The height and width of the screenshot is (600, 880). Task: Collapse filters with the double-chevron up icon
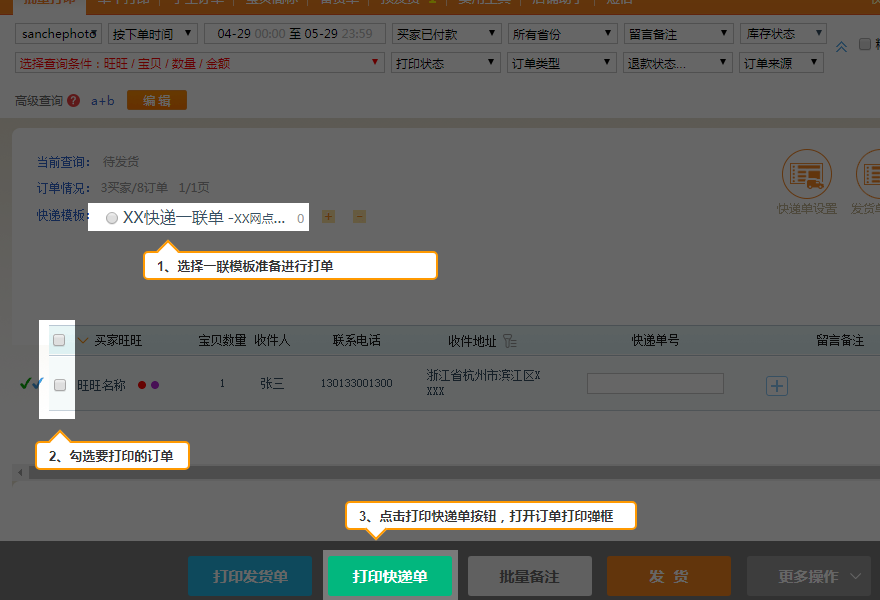tap(841, 46)
